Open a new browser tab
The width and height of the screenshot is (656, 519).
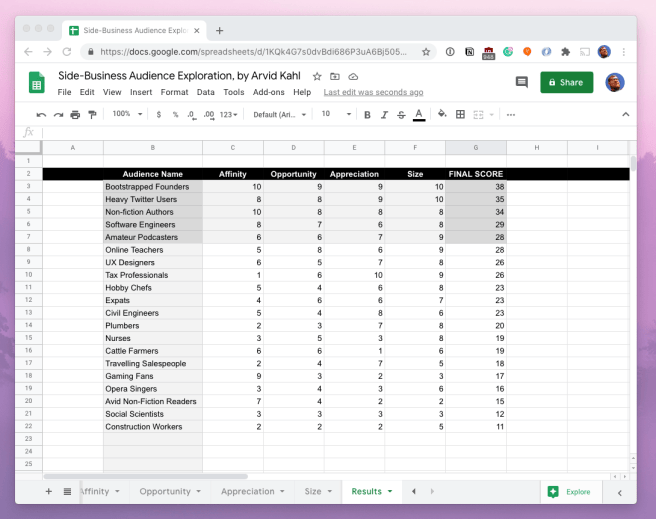(x=220, y=31)
